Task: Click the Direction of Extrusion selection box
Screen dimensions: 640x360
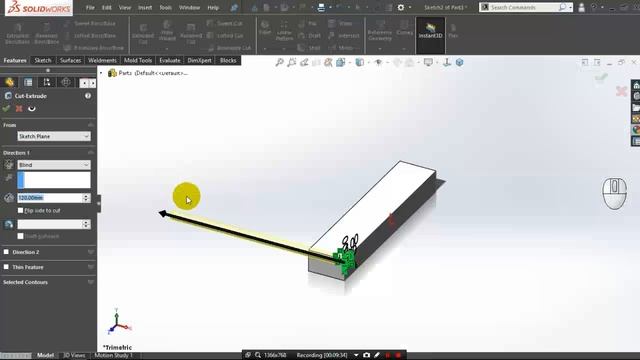Action: pos(54,180)
